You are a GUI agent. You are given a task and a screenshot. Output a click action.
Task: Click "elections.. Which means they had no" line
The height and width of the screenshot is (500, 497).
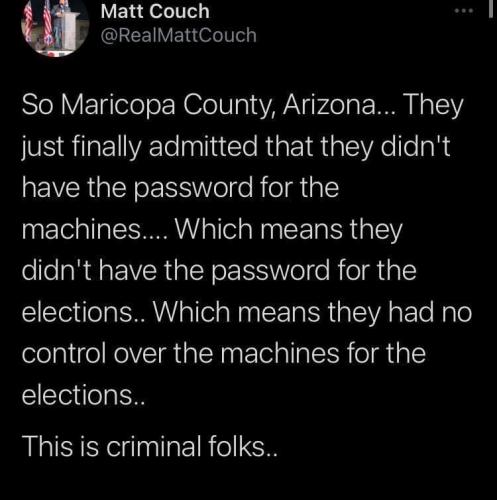247,312
